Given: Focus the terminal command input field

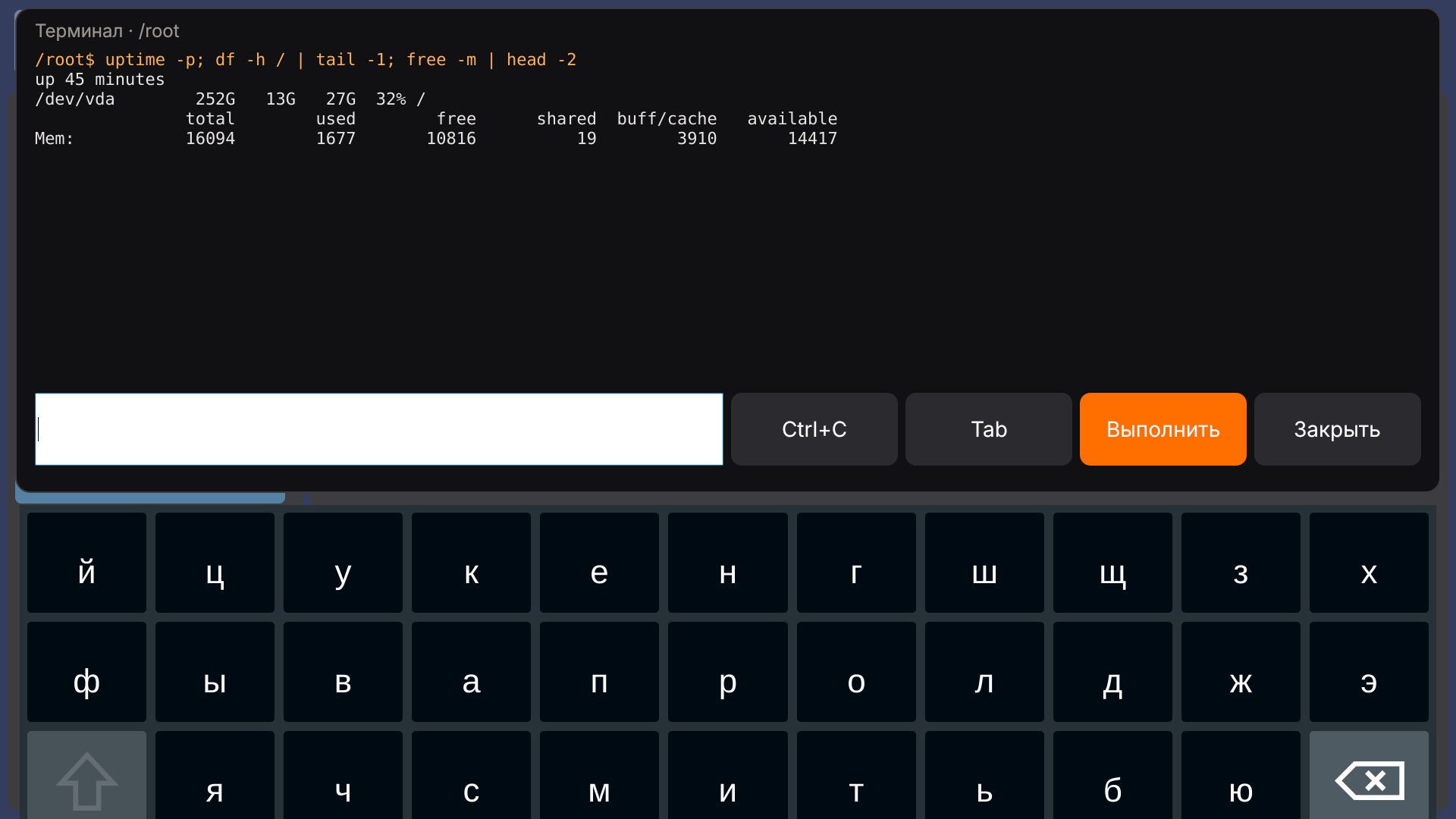Looking at the screenshot, I should tap(378, 429).
